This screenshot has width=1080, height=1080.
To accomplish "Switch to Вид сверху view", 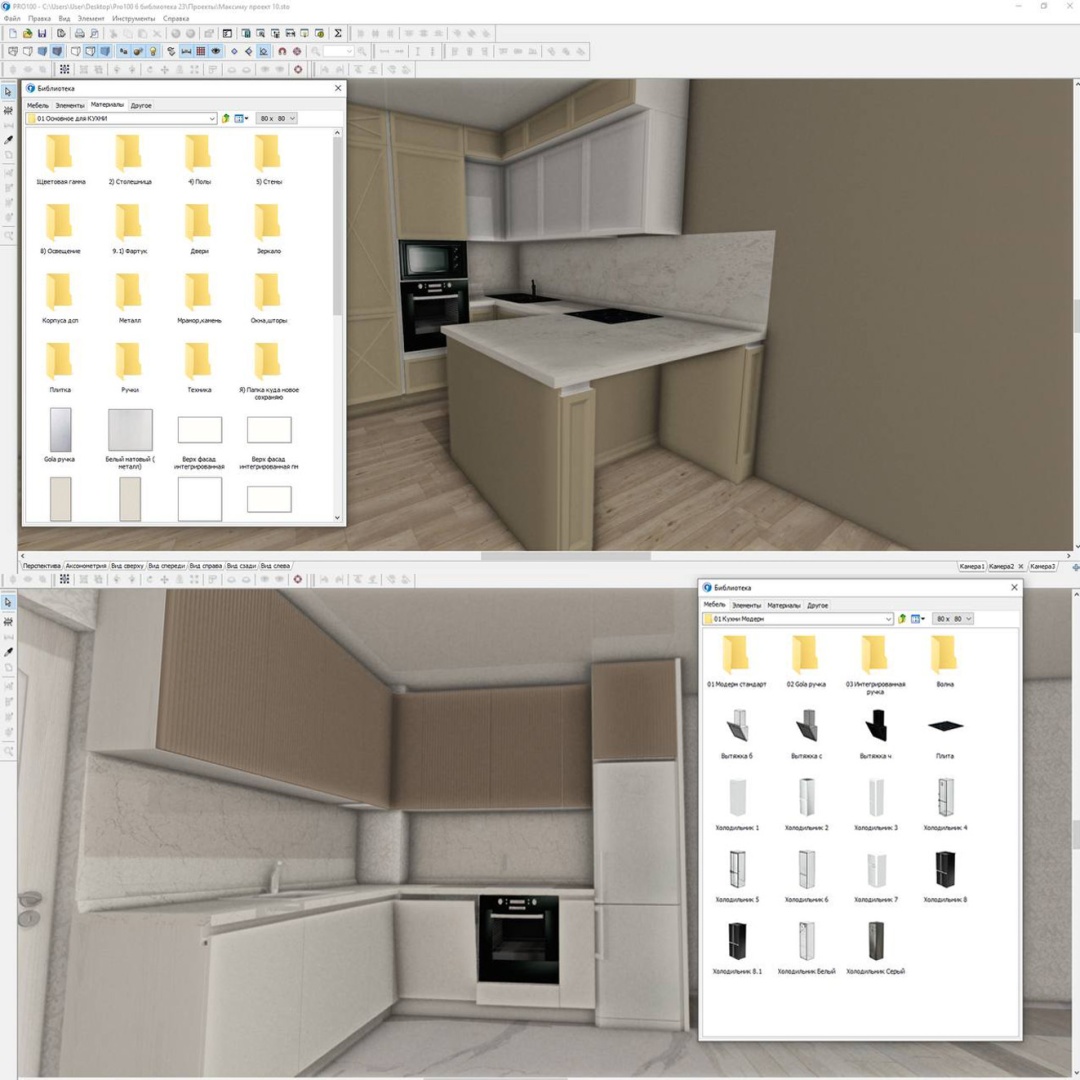I will point(127,565).
